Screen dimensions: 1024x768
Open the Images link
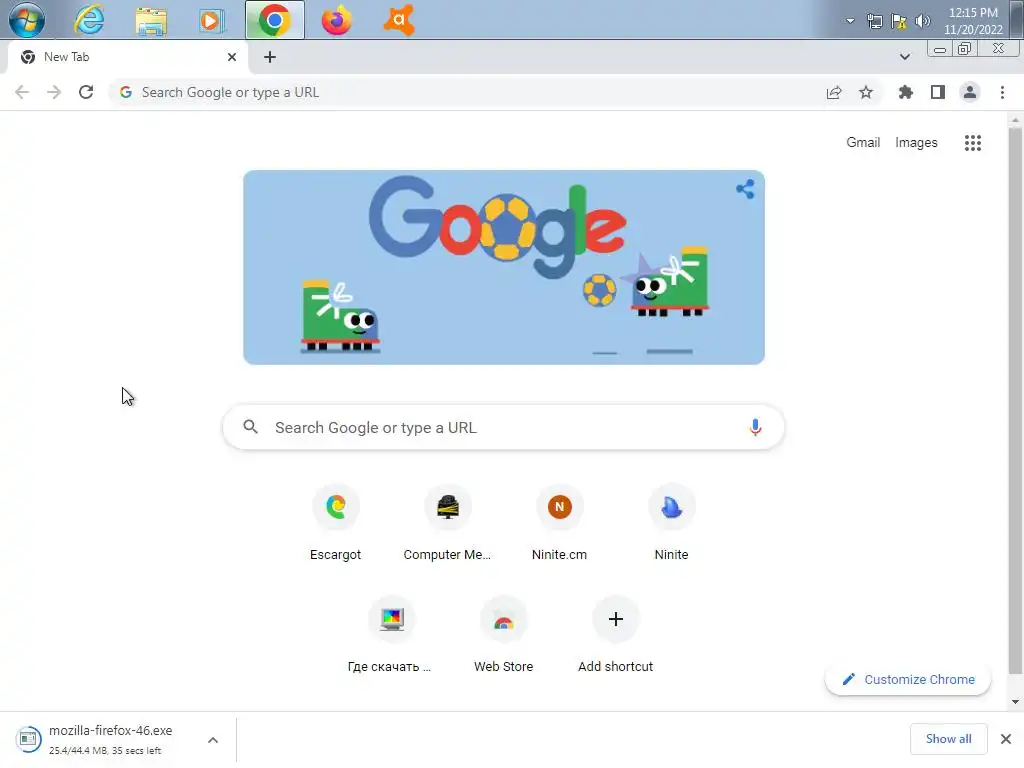916,142
